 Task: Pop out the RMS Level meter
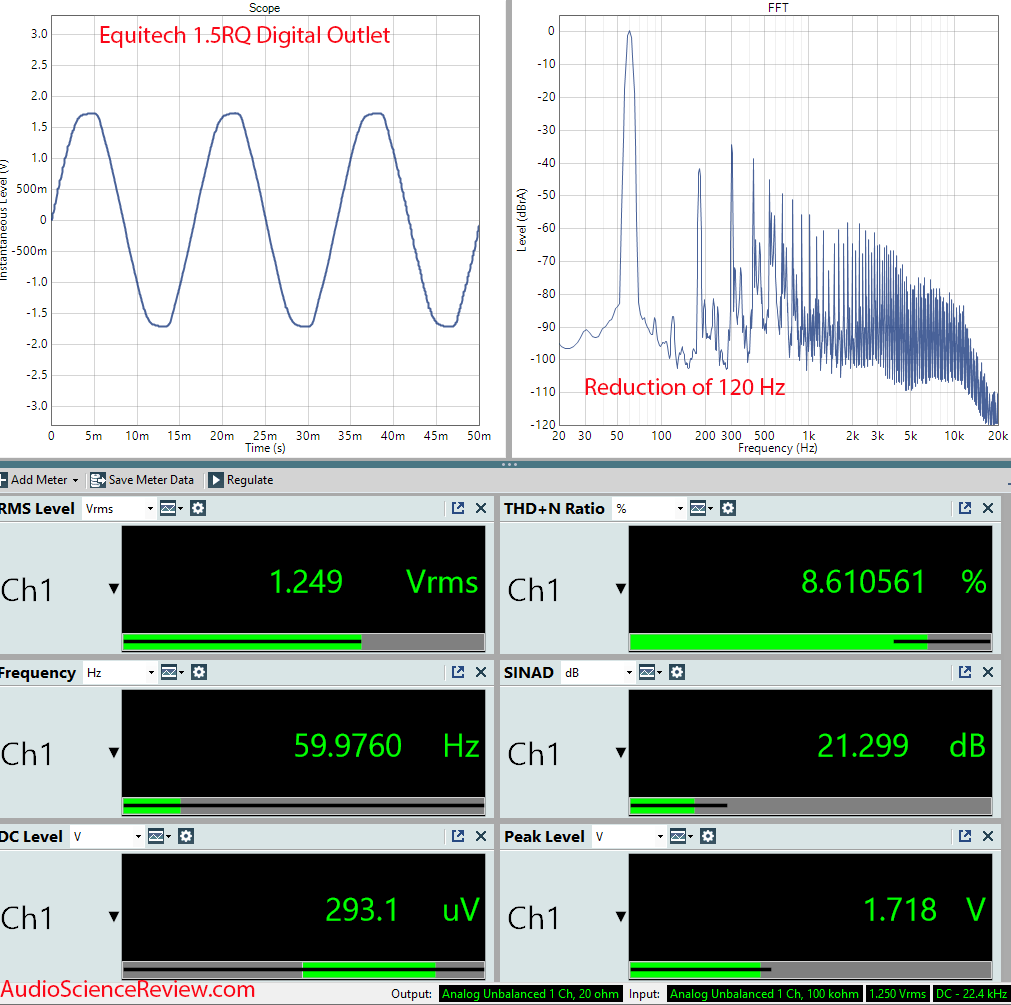(x=458, y=509)
